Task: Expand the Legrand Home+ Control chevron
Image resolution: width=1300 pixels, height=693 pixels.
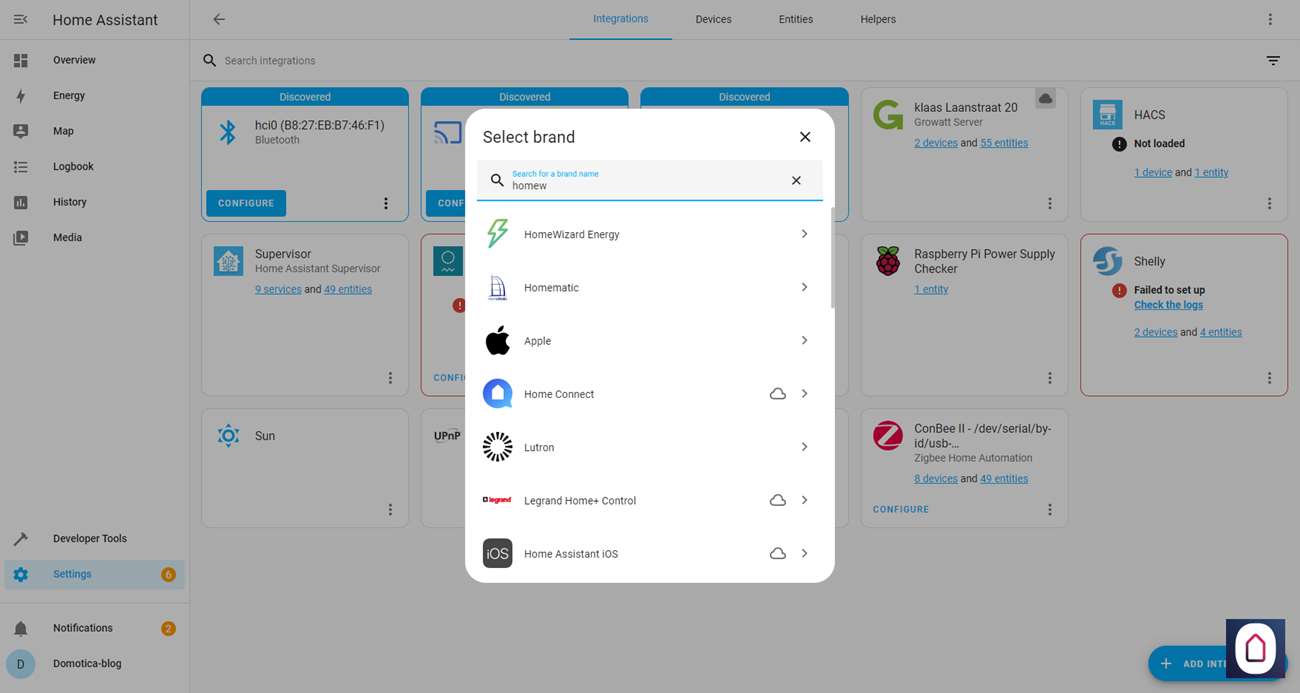Action: pyautogui.click(x=804, y=500)
